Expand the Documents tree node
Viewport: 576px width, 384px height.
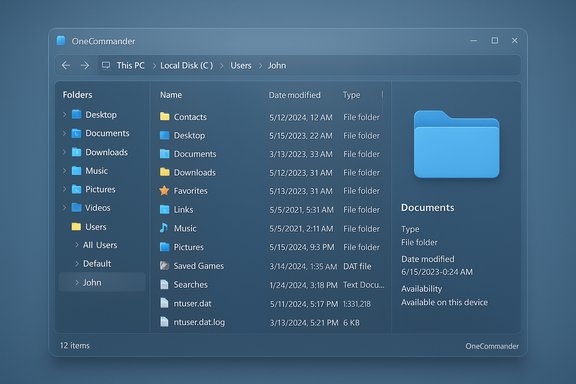point(64,133)
